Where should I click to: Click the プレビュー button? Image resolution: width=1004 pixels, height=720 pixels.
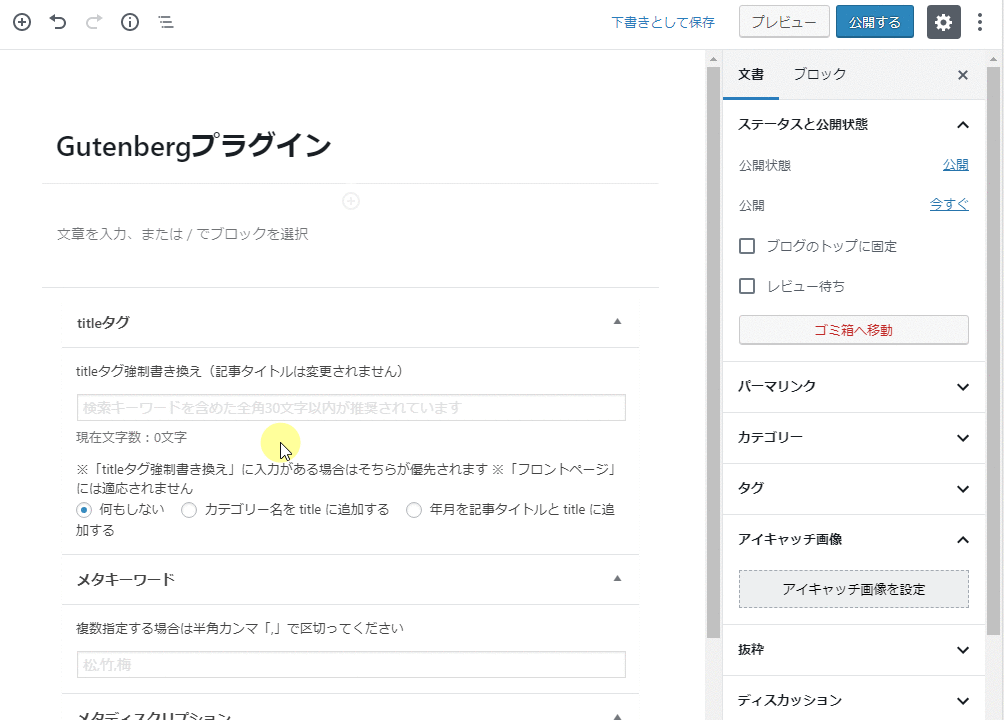tap(784, 22)
